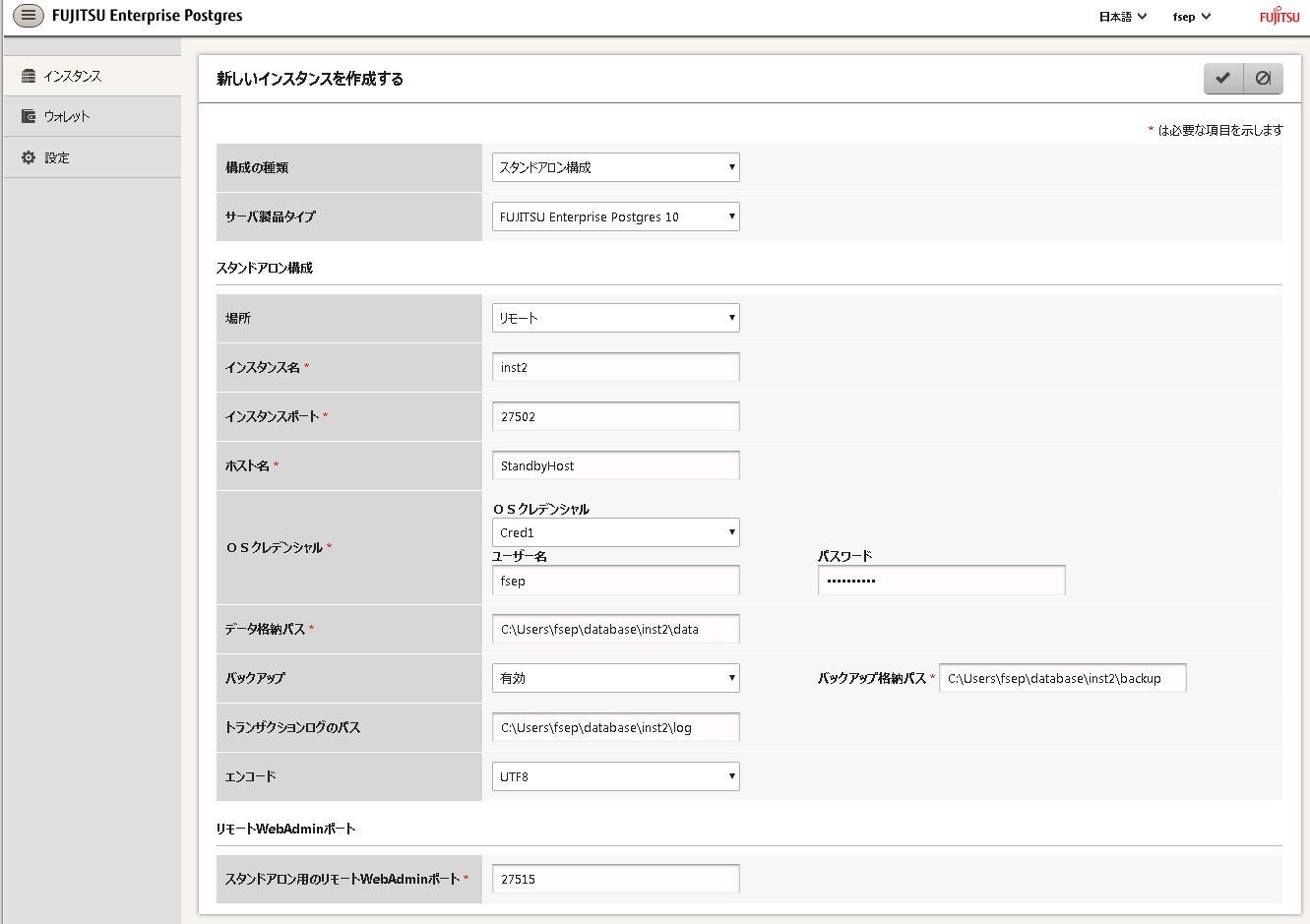Click the パスワード input field
The image size is (1310, 924).
942,581
